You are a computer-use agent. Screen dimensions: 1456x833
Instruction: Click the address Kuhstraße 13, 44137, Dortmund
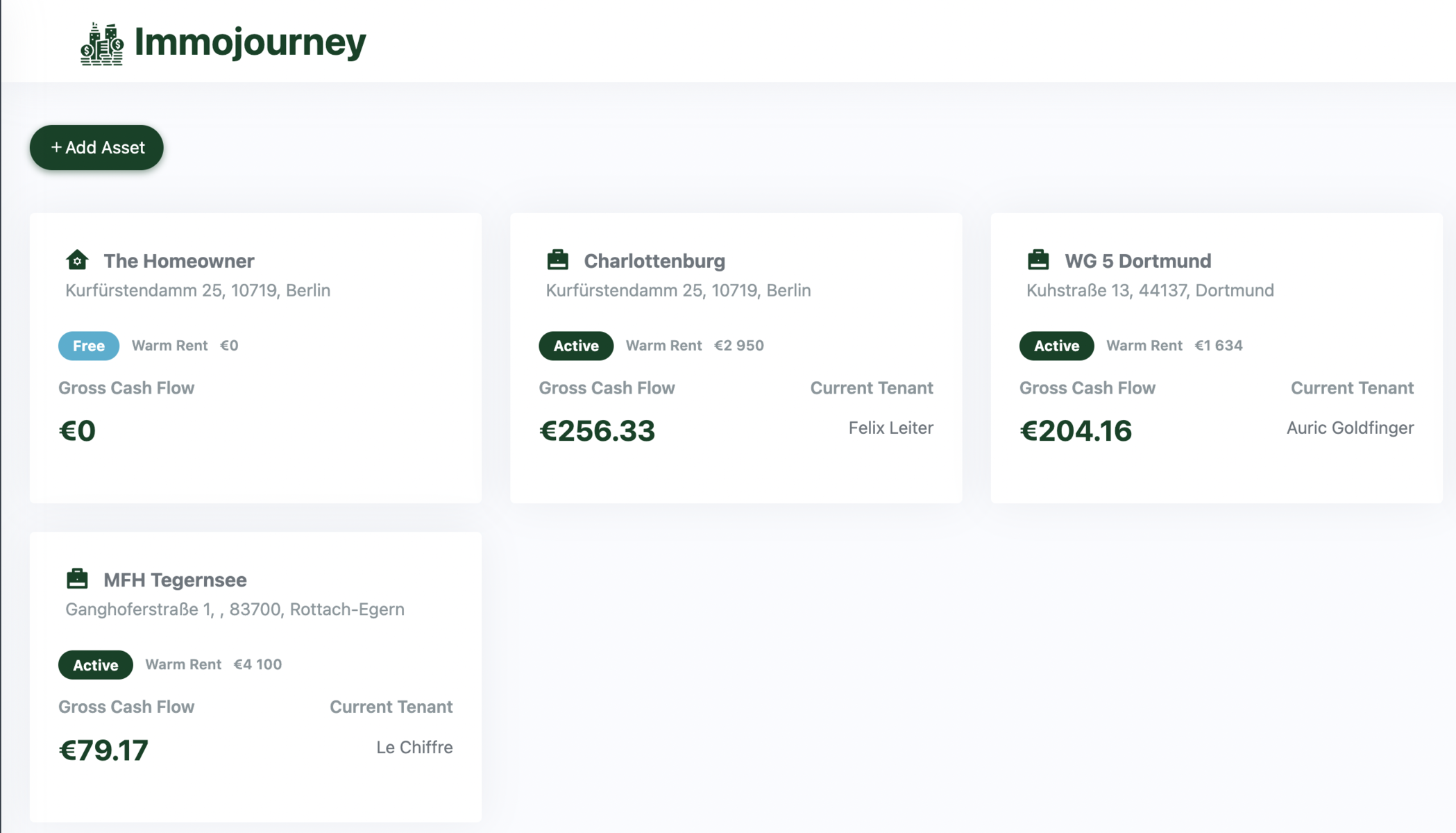point(1150,290)
